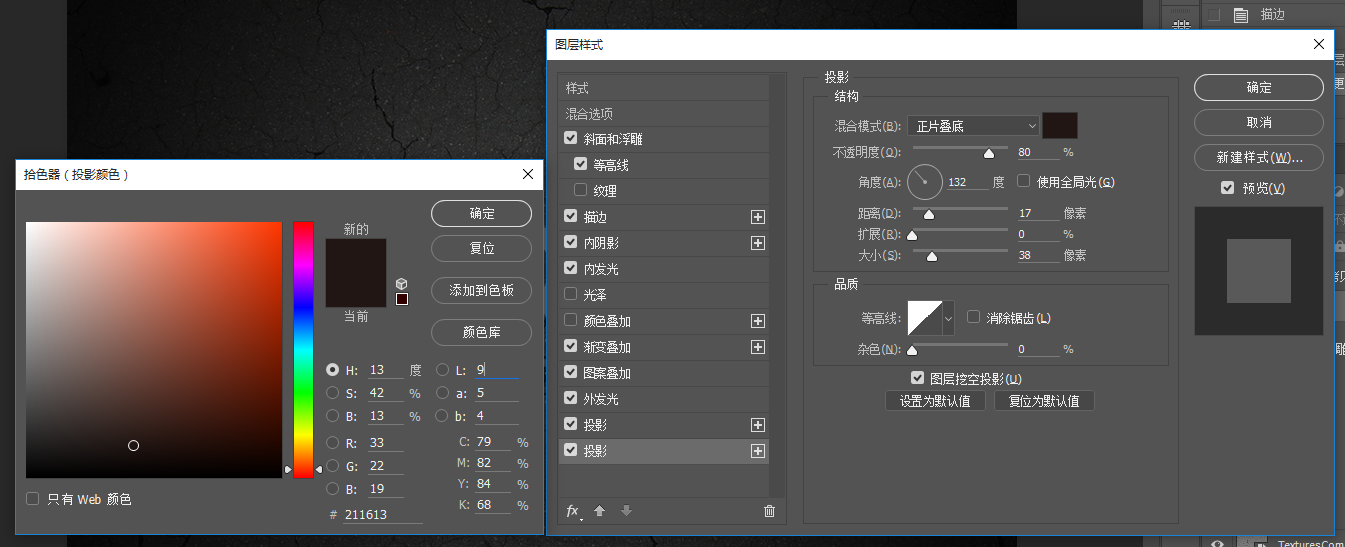1345x547 pixels.
Task: Select the H hue radio button
Action: pos(333,370)
